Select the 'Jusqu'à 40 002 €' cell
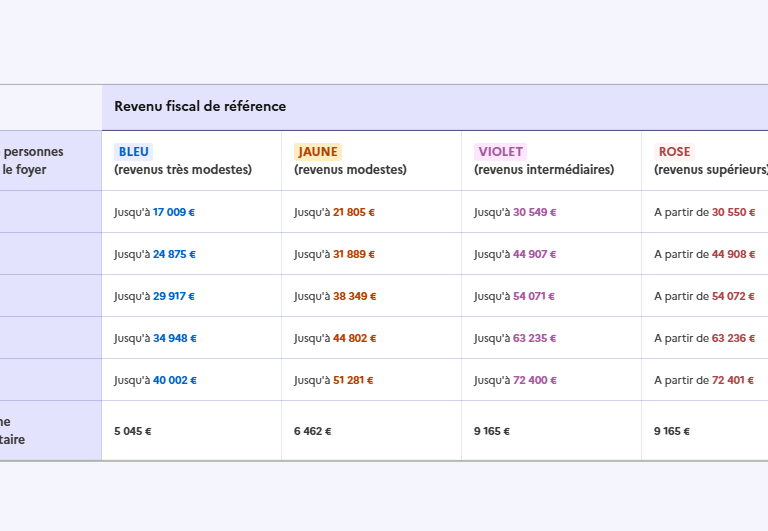The height and width of the screenshot is (531, 768). tap(155, 380)
